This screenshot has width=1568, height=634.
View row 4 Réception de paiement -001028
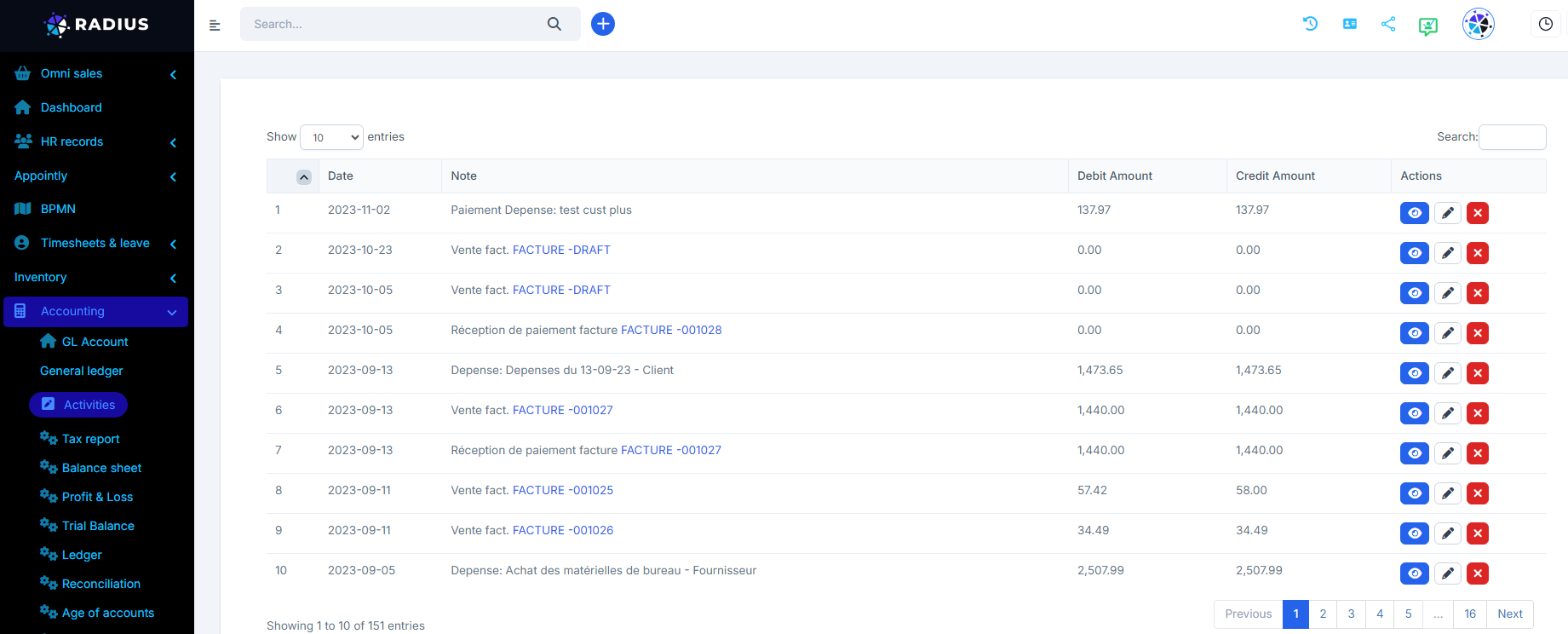point(1415,333)
